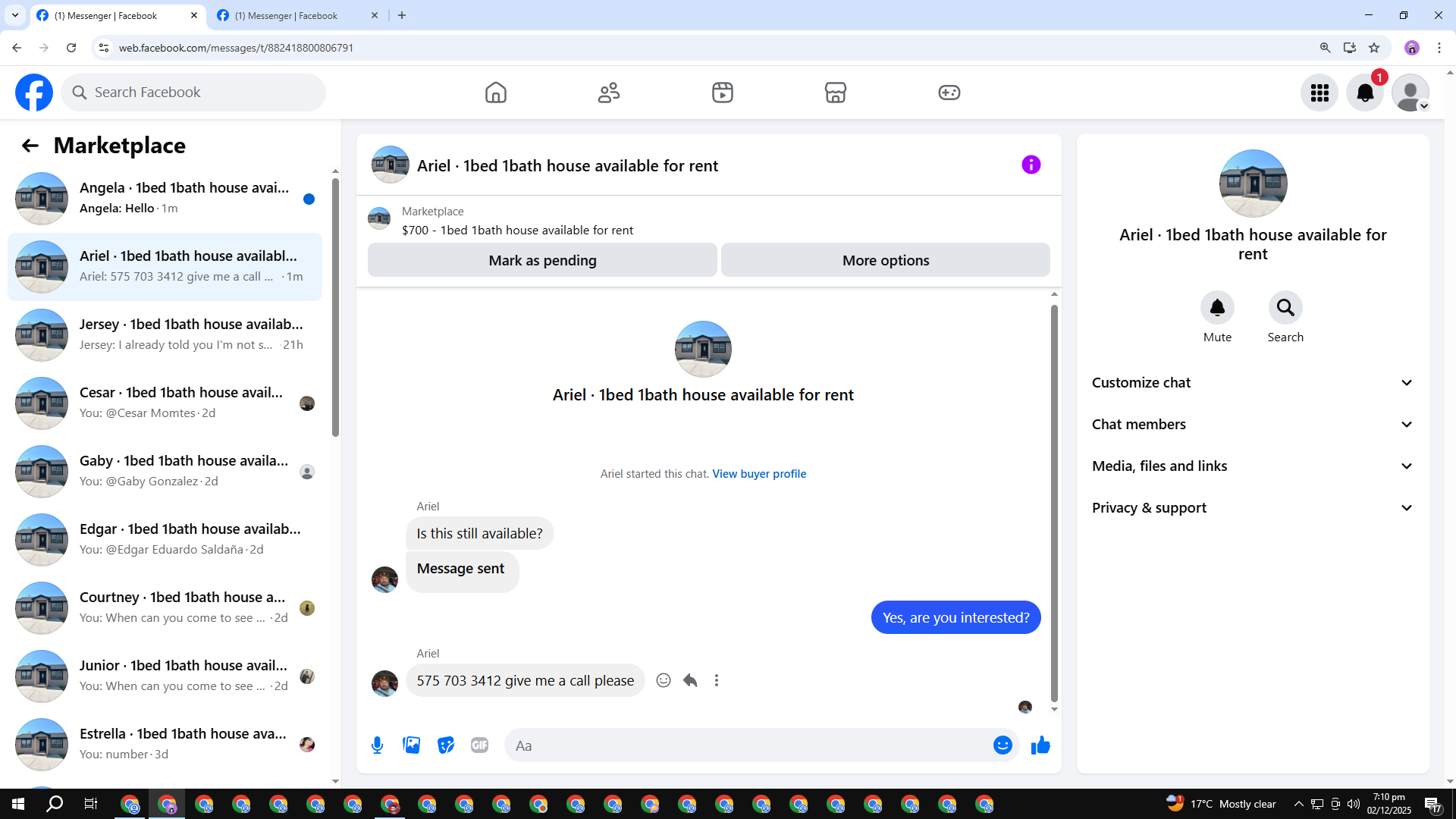This screenshot has width=1456, height=819.
Task: Open the GIF picker
Action: [x=479, y=745]
